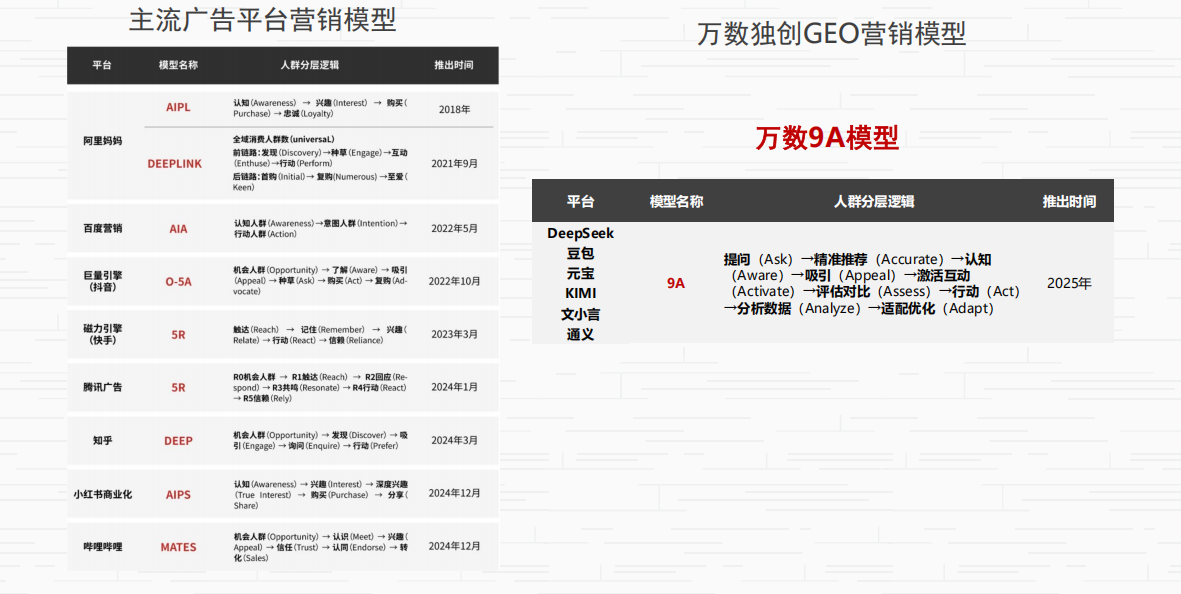Screen dimensions: 1181x594
Task: Click 模型名称 header in the 9A table
Action: [676, 202]
